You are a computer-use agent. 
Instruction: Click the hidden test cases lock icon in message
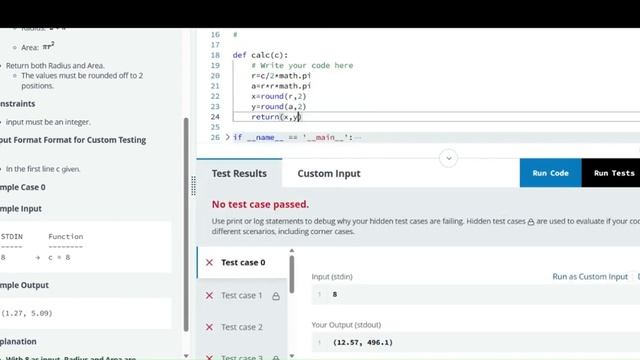coord(531,222)
